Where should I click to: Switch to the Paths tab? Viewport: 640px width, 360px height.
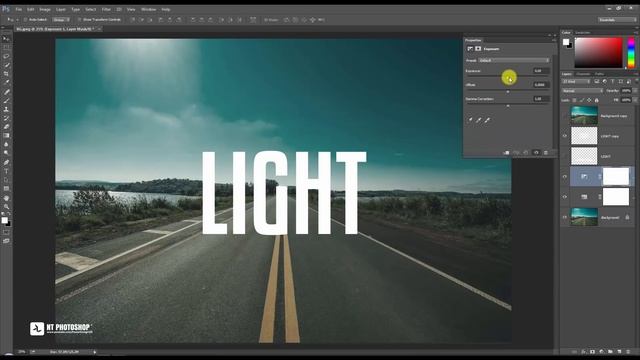point(599,74)
